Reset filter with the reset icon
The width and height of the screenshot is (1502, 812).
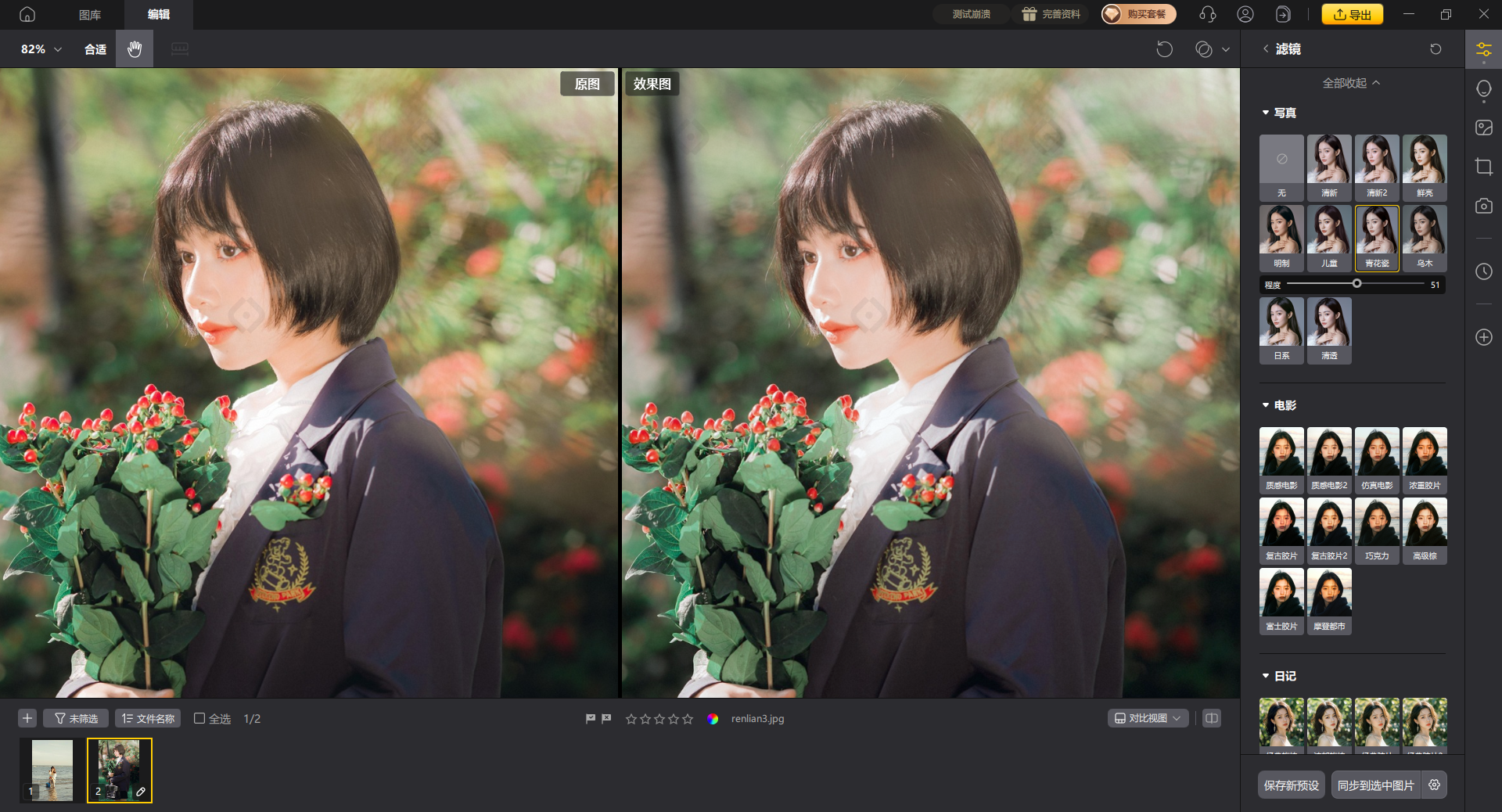click(1436, 49)
